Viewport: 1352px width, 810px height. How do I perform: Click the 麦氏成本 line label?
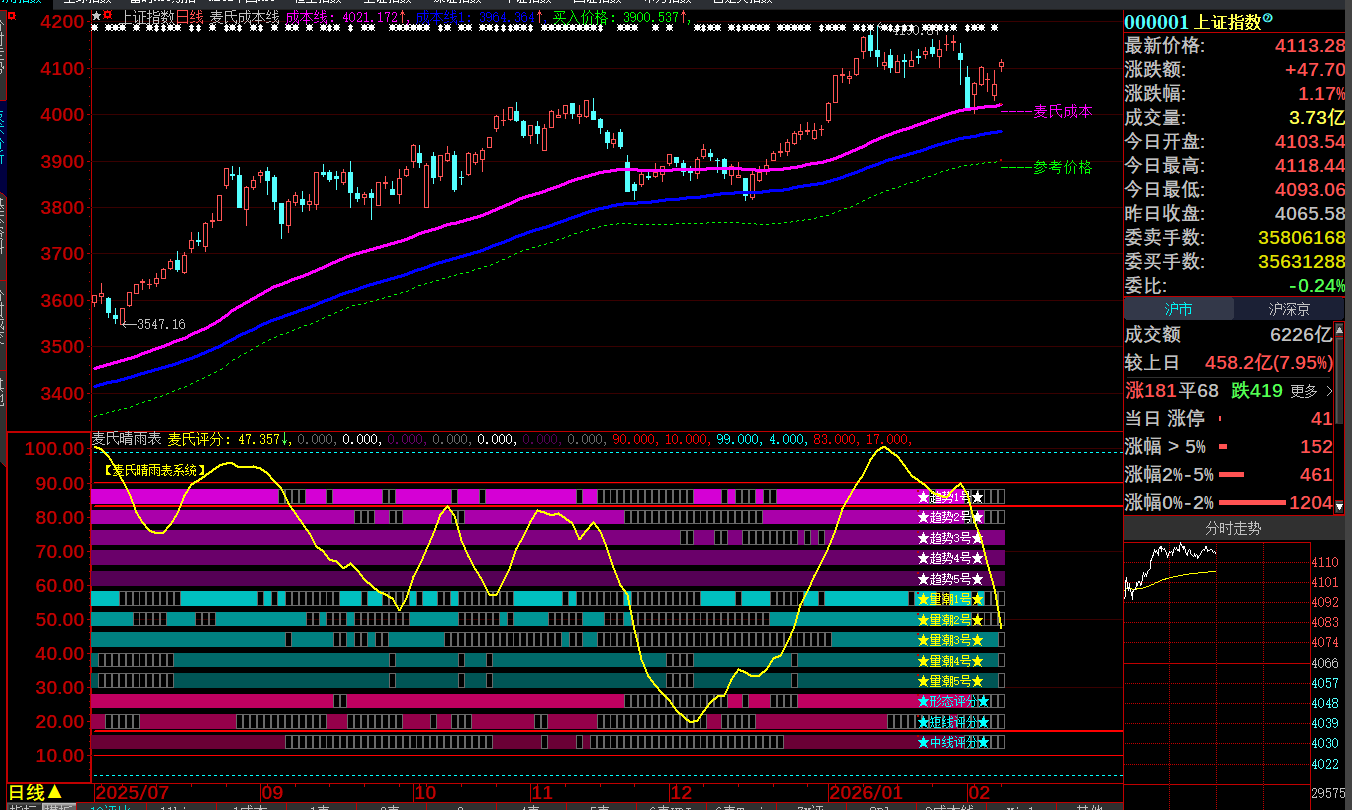click(x=1062, y=111)
